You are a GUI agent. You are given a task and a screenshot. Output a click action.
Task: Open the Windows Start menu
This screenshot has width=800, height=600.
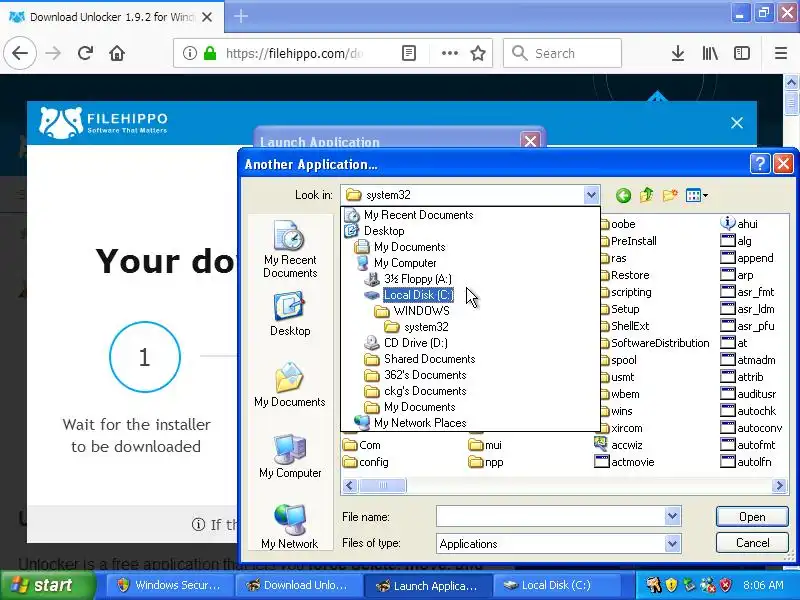pyautogui.click(x=48, y=585)
